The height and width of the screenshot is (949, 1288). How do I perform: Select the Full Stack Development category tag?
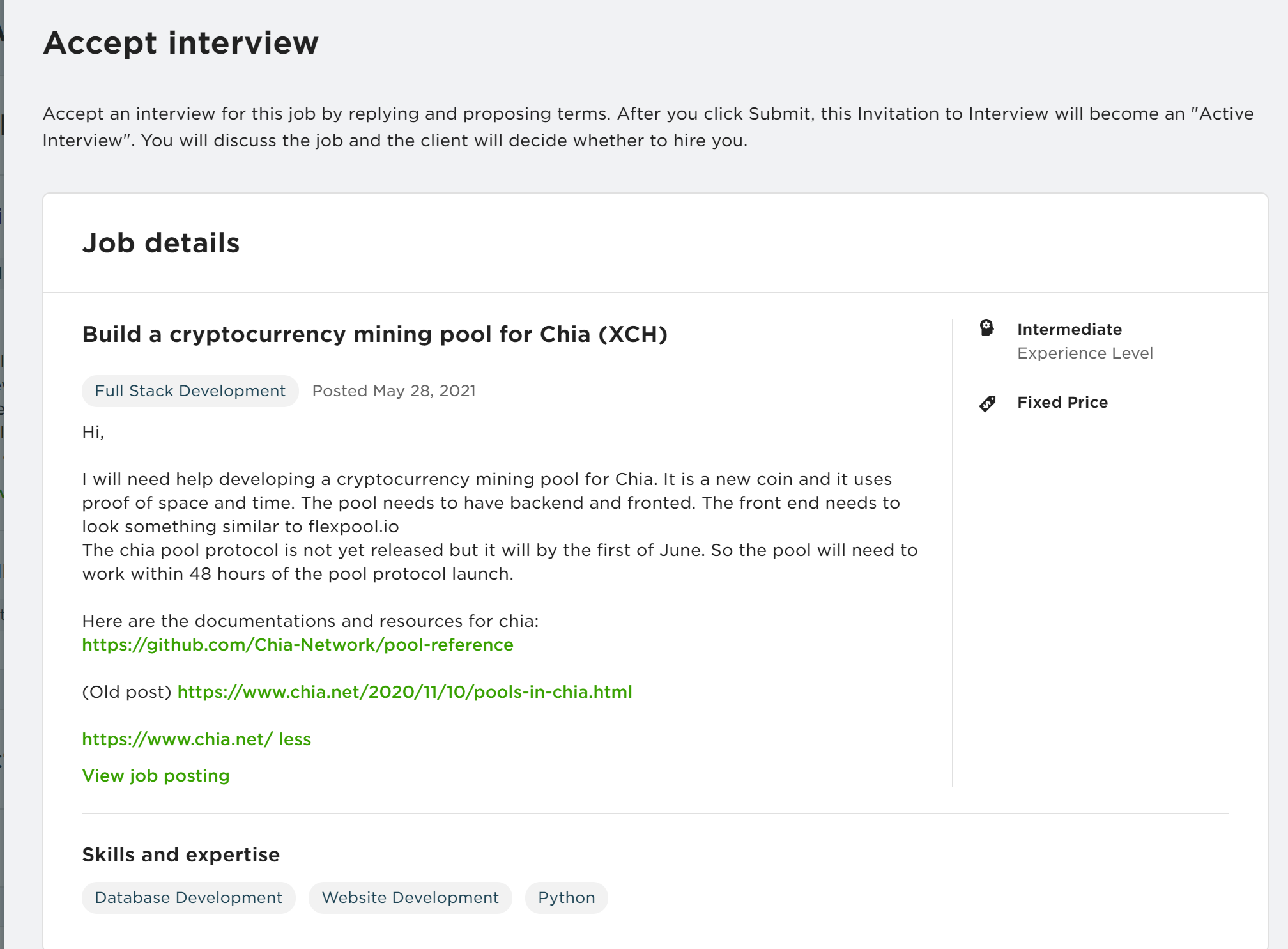(x=190, y=390)
